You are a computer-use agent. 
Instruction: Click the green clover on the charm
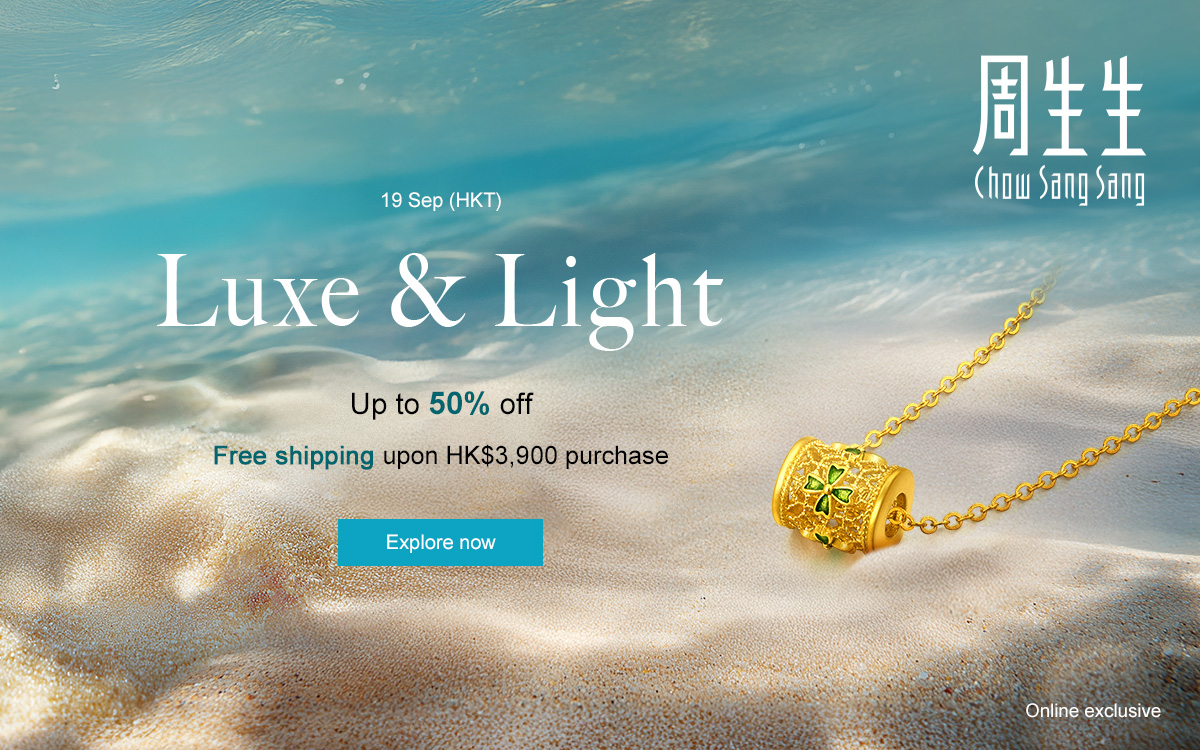(821, 486)
